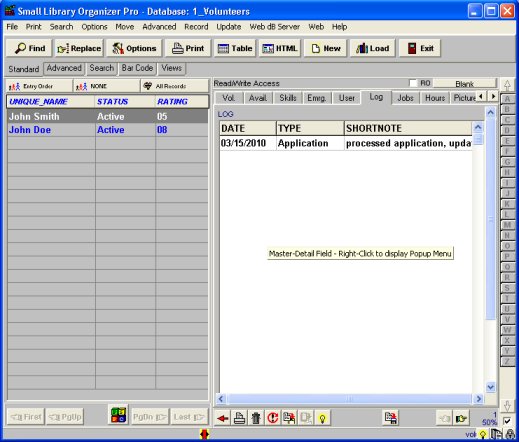519x442 pixels.
Task: Toggle the RO read-only checkbox
Action: point(413,83)
